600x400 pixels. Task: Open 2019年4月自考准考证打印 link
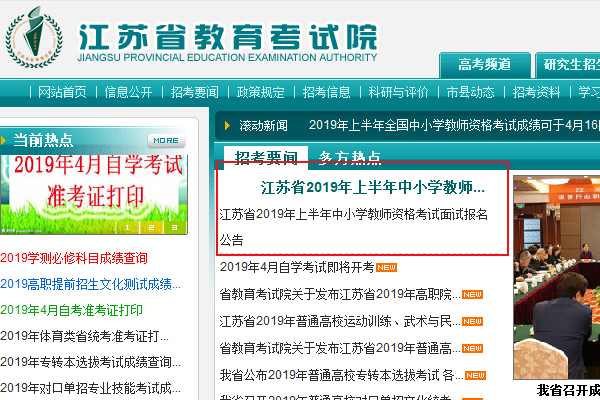(x=72, y=310)
